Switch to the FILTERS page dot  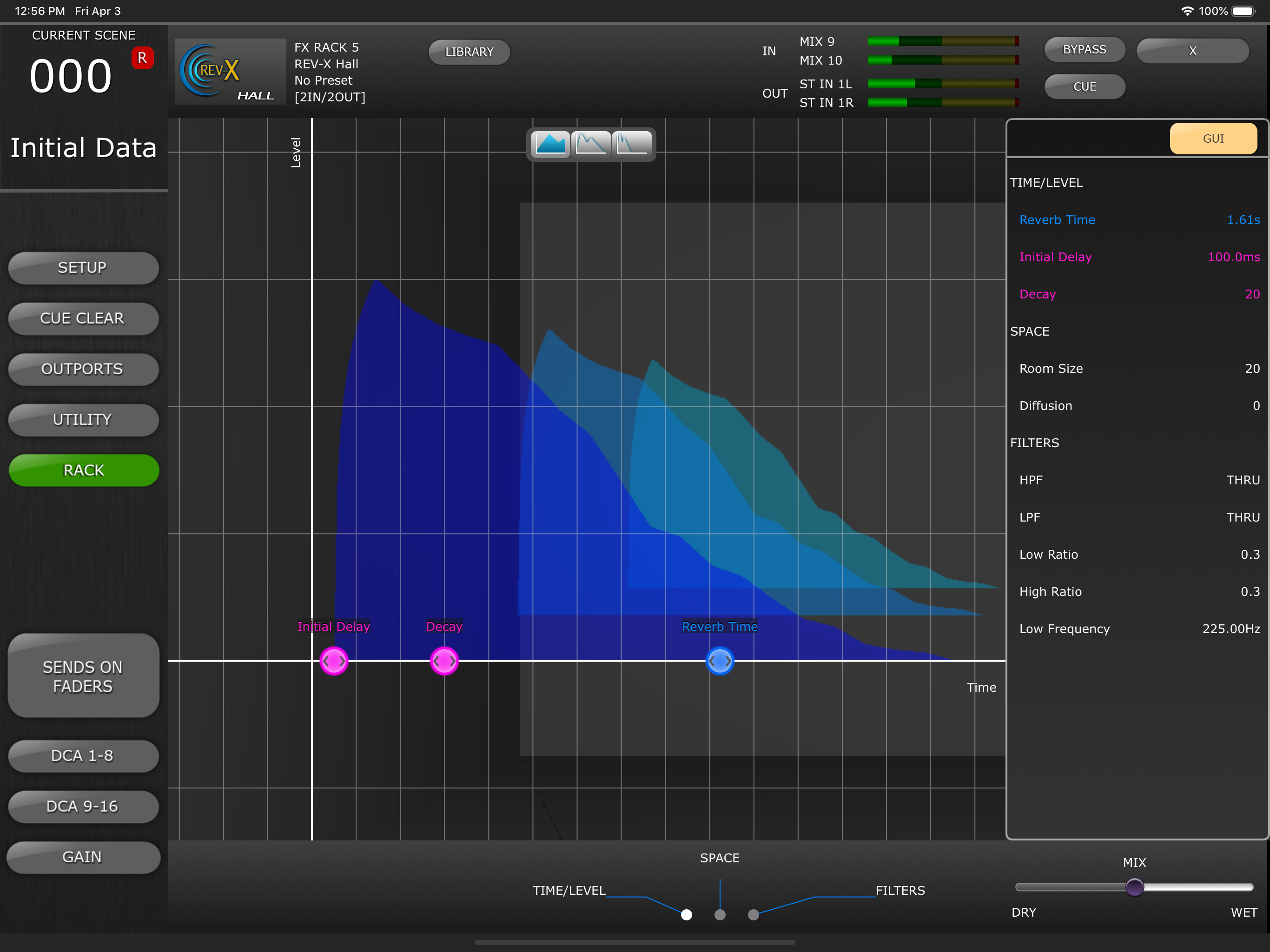click(753, 915)
